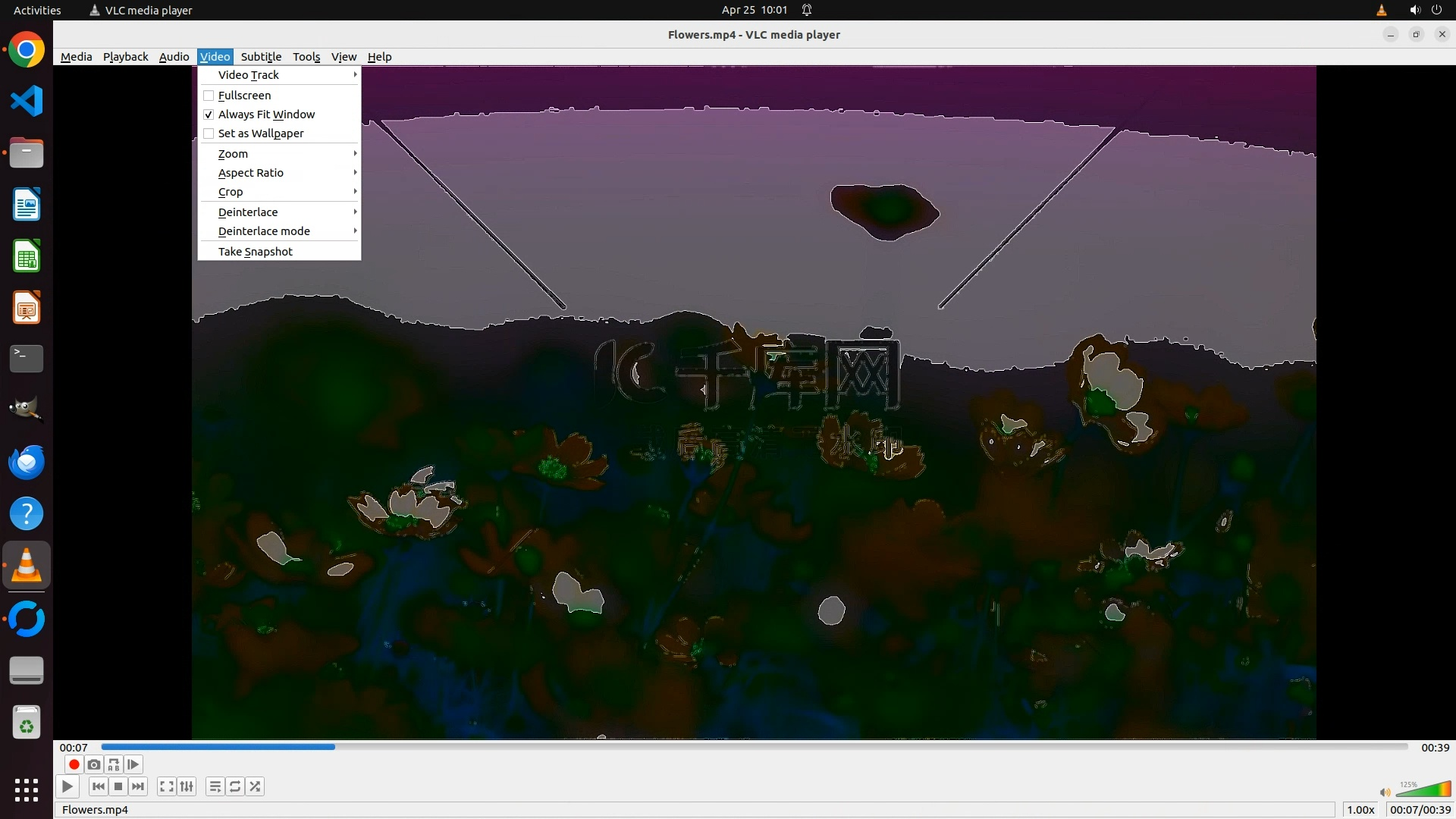Adjust the volume slider
The height and width of the screenshot is (819, 1456).
click(1423, 790)
